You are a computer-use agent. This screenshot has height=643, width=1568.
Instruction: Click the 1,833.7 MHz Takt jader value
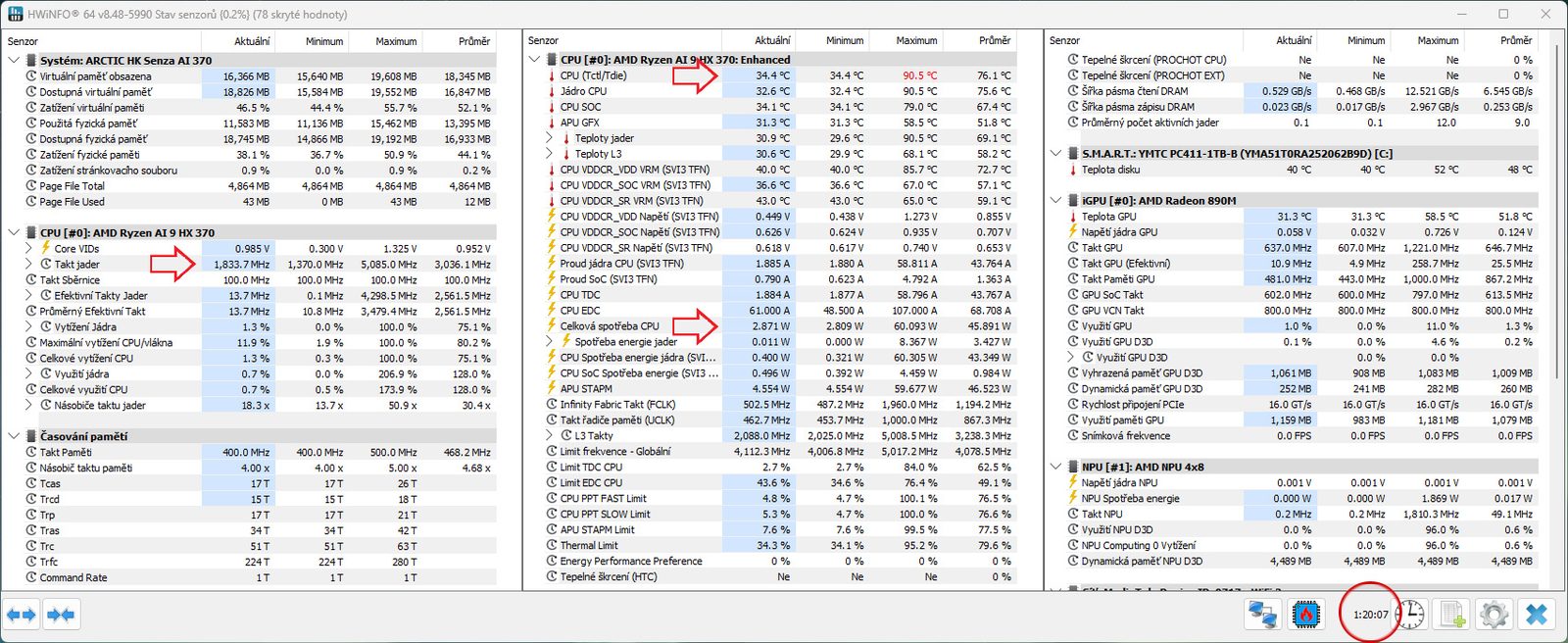(241, 264)
